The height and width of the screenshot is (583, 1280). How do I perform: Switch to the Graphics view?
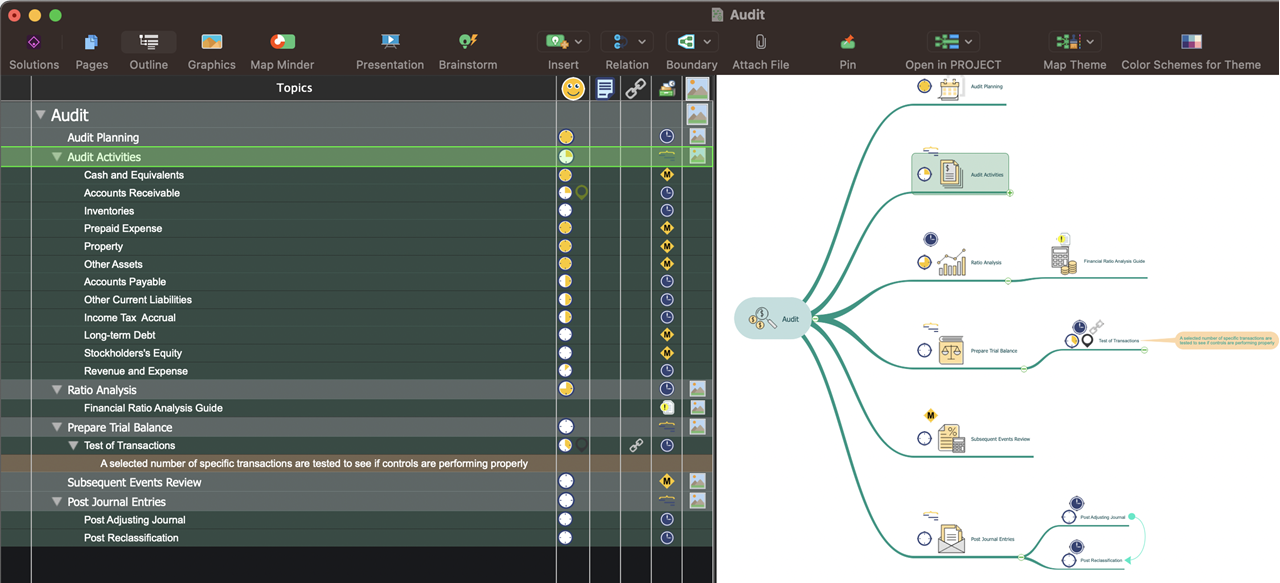tap(211, 48)
